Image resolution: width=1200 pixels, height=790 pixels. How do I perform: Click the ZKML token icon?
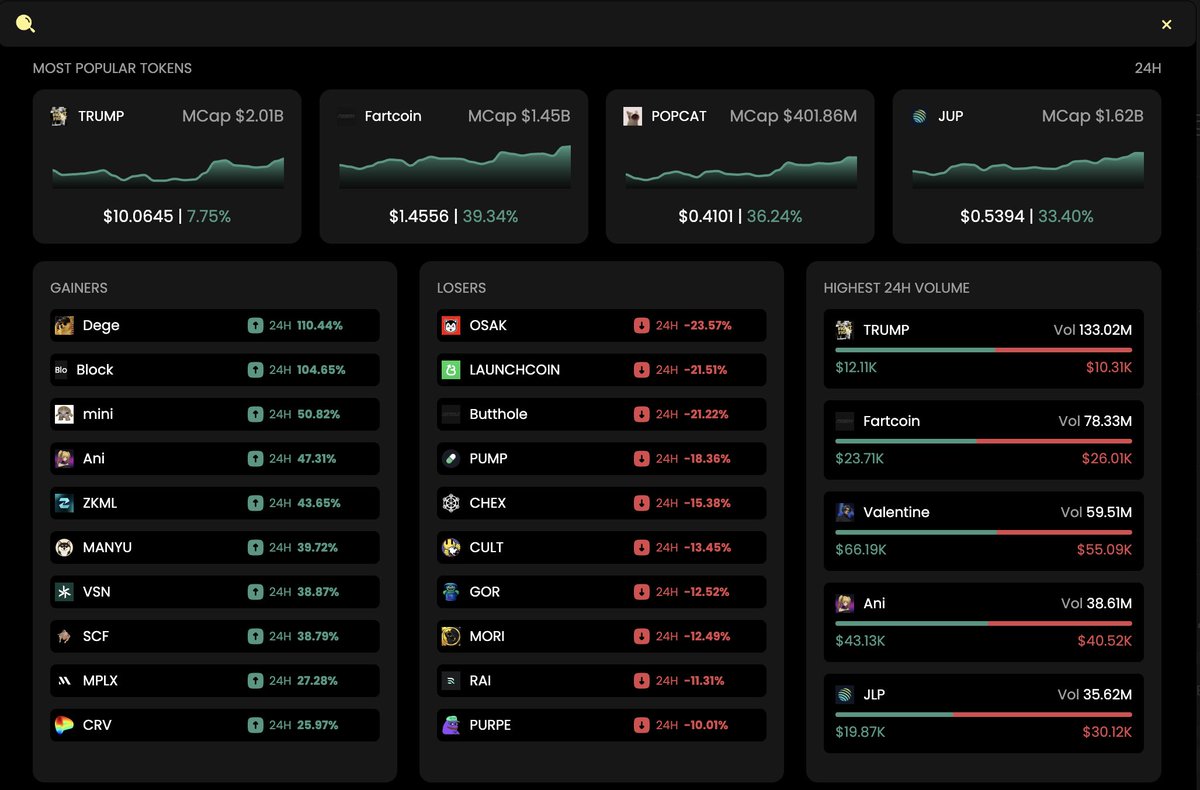coord(64,503)
